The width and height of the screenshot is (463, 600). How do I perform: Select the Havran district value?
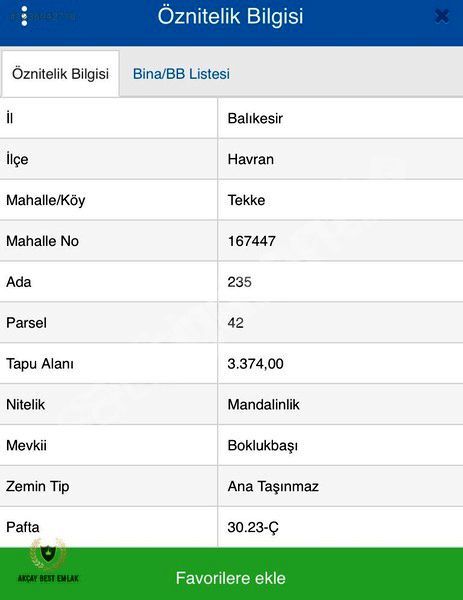tap(251, 159)
